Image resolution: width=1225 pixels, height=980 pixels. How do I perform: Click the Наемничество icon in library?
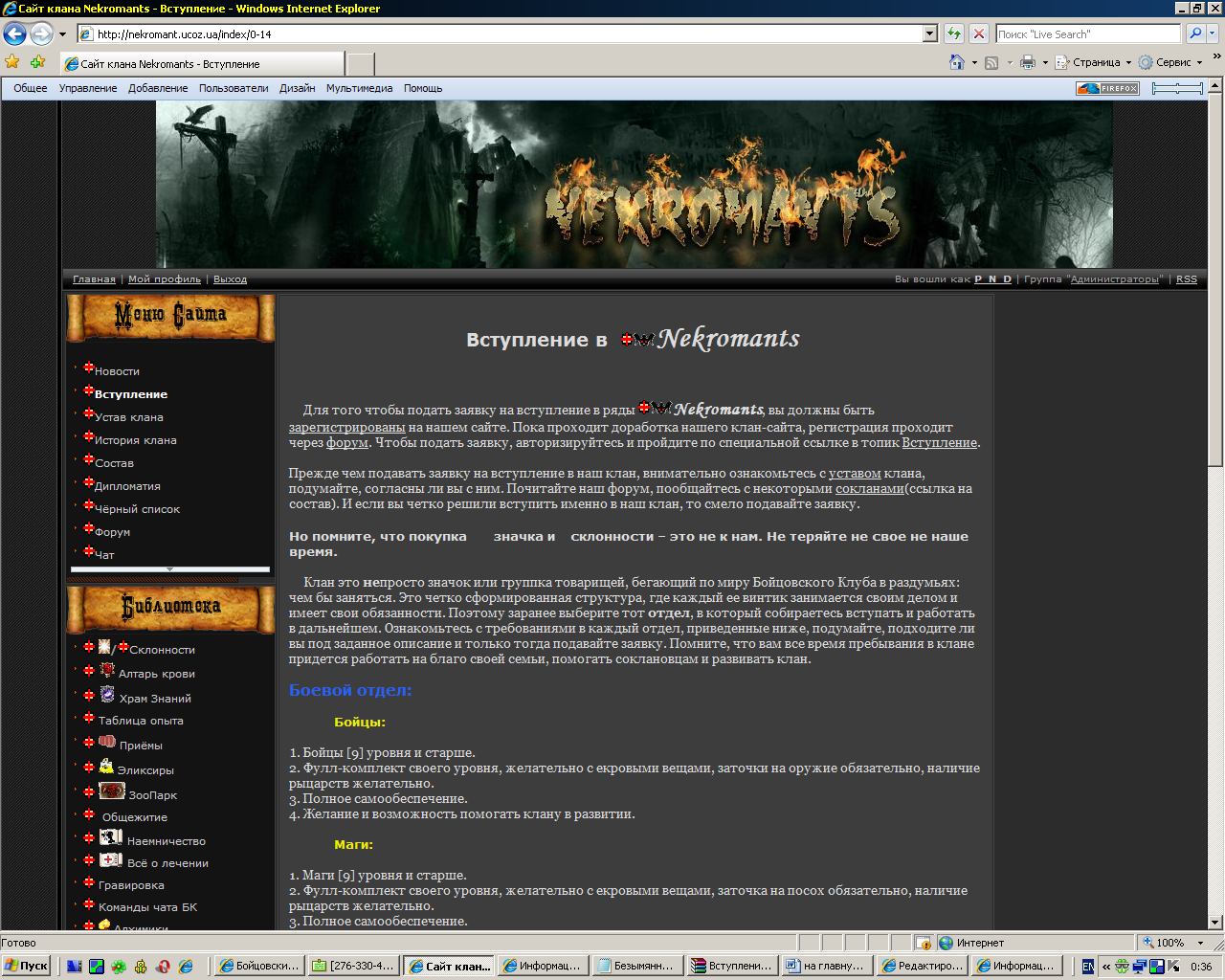111,837
